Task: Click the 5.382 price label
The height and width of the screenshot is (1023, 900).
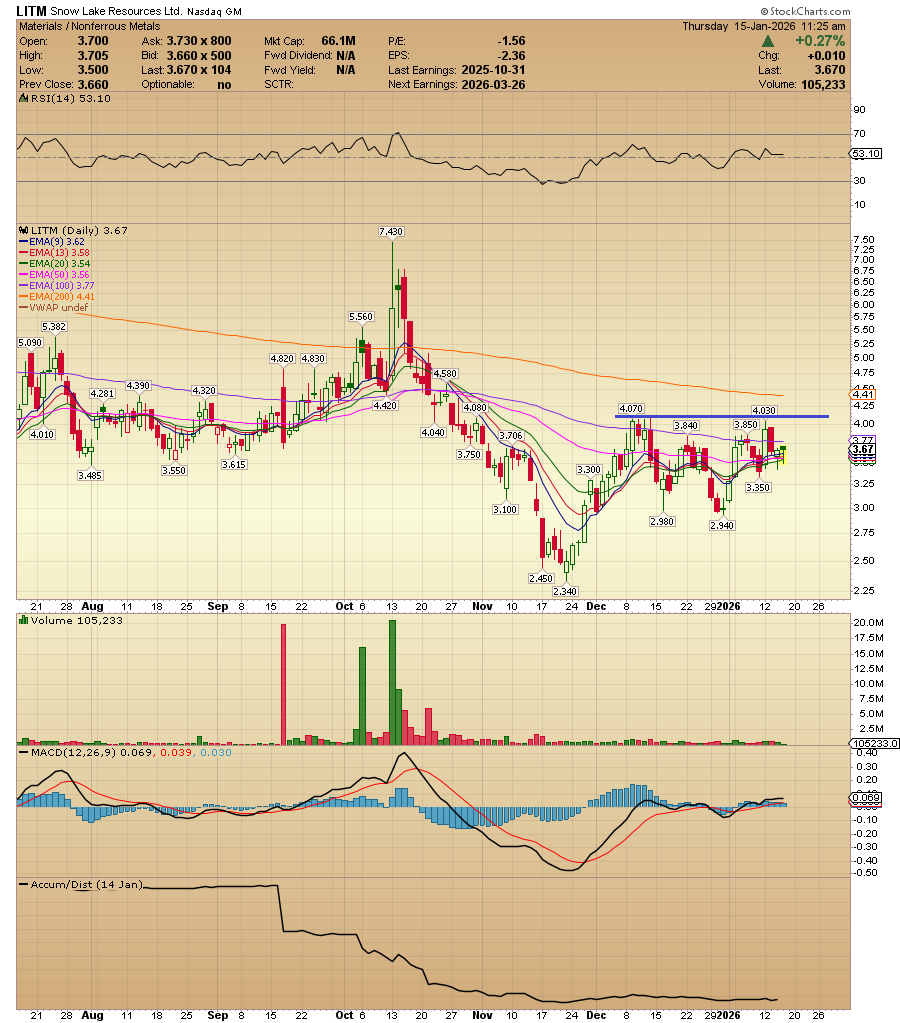Action: 54,326
